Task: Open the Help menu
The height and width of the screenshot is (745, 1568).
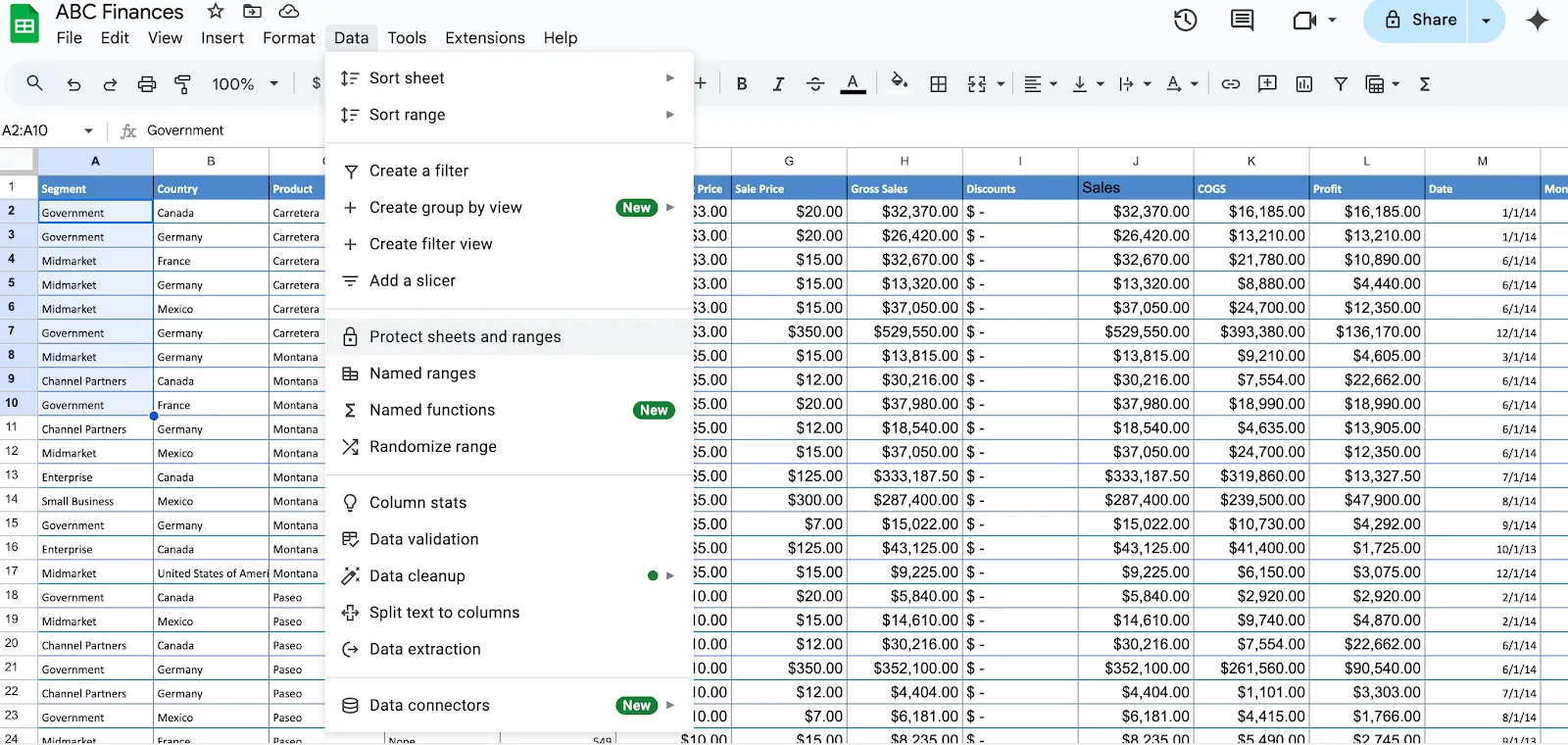Action: (x=561, y=37)
